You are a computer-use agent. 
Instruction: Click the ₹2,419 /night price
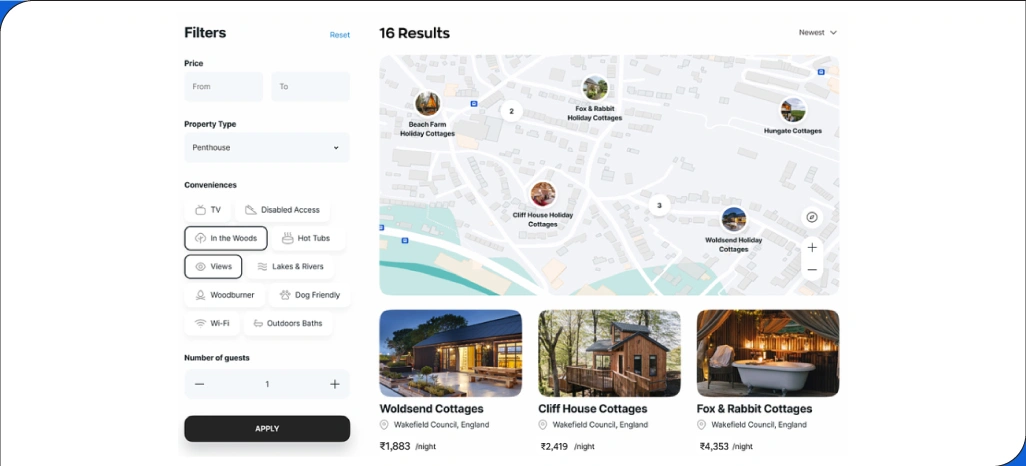point(567,446)
